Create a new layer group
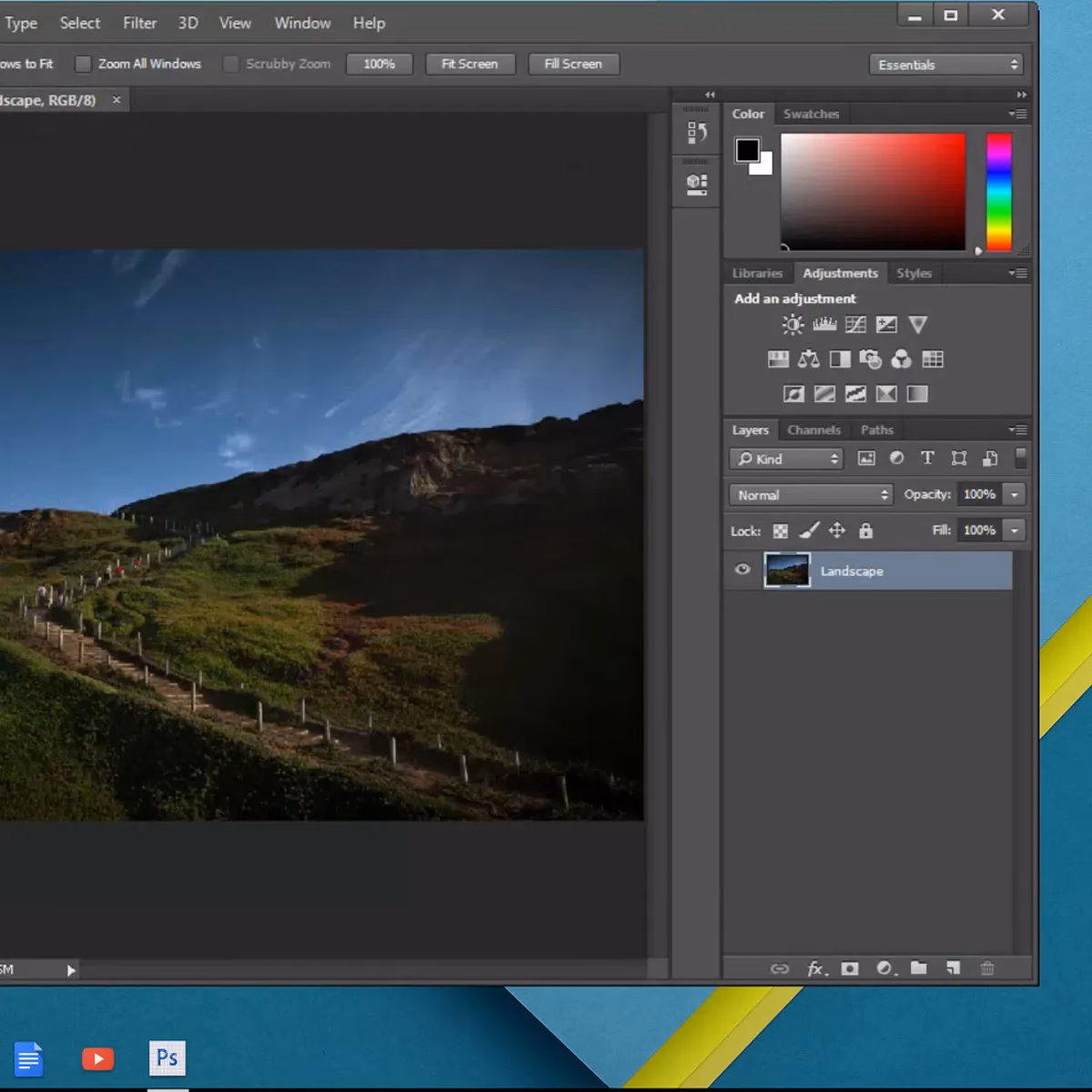This screenshot has width=1092, height=1092. (x=919, y=968)
